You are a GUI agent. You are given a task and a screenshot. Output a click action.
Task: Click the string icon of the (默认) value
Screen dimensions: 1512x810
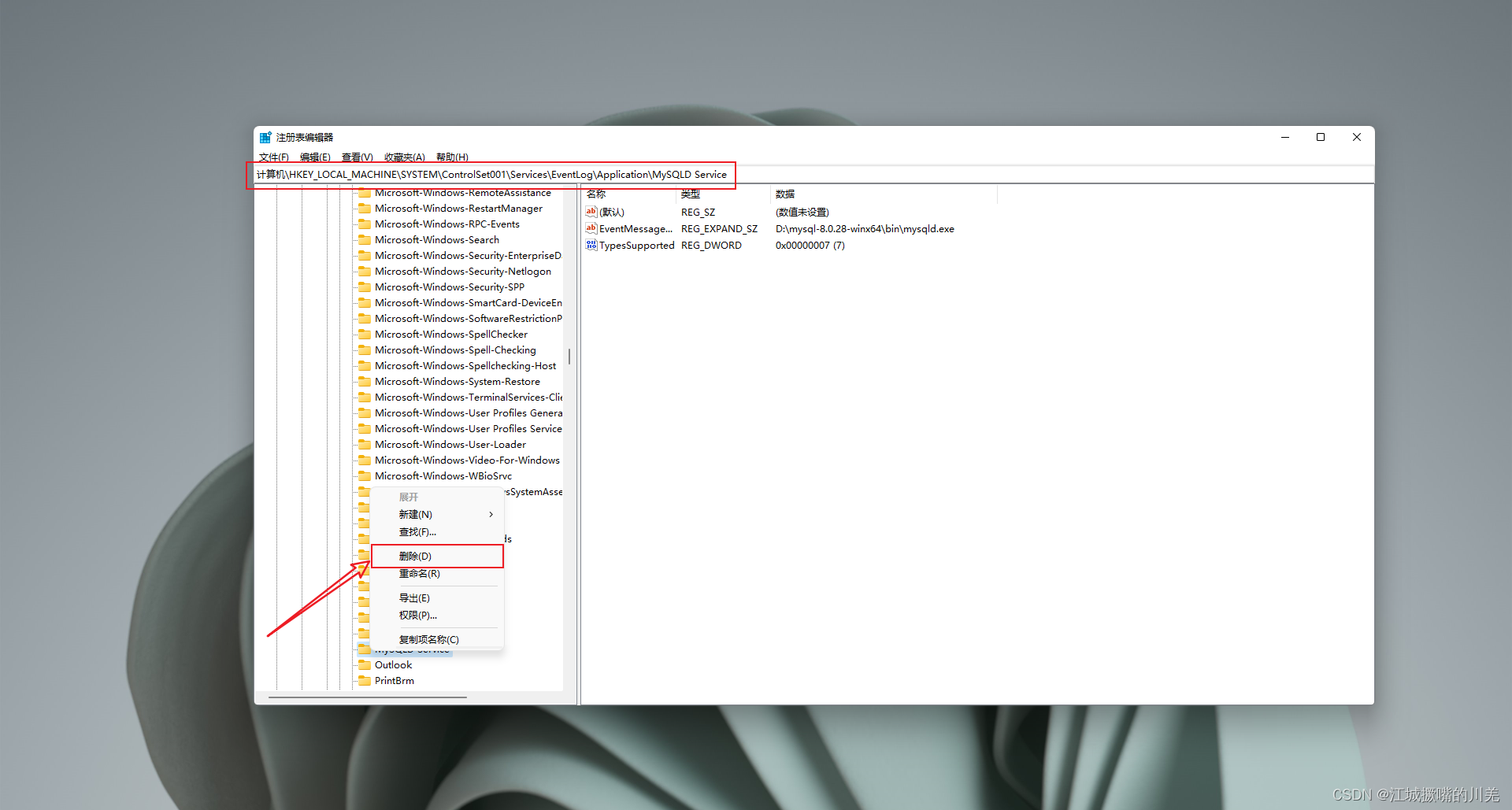tap(591, 212)
